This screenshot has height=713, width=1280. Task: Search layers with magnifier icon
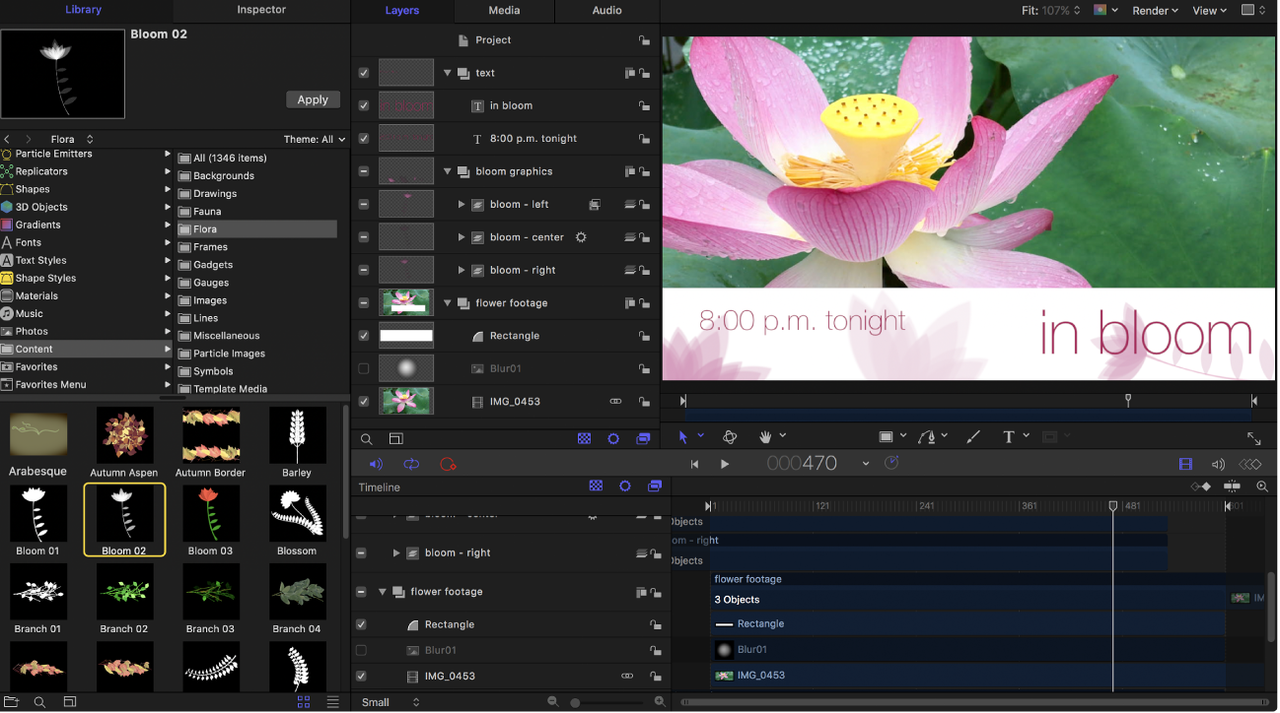pos(367,439)
